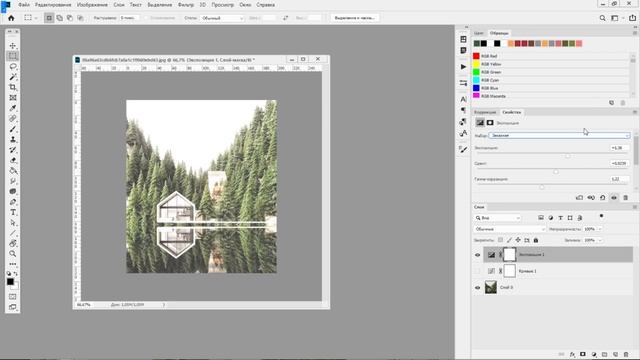640x360 pixels.
Task: Swap width and height icon
Action: pos(285,18)
